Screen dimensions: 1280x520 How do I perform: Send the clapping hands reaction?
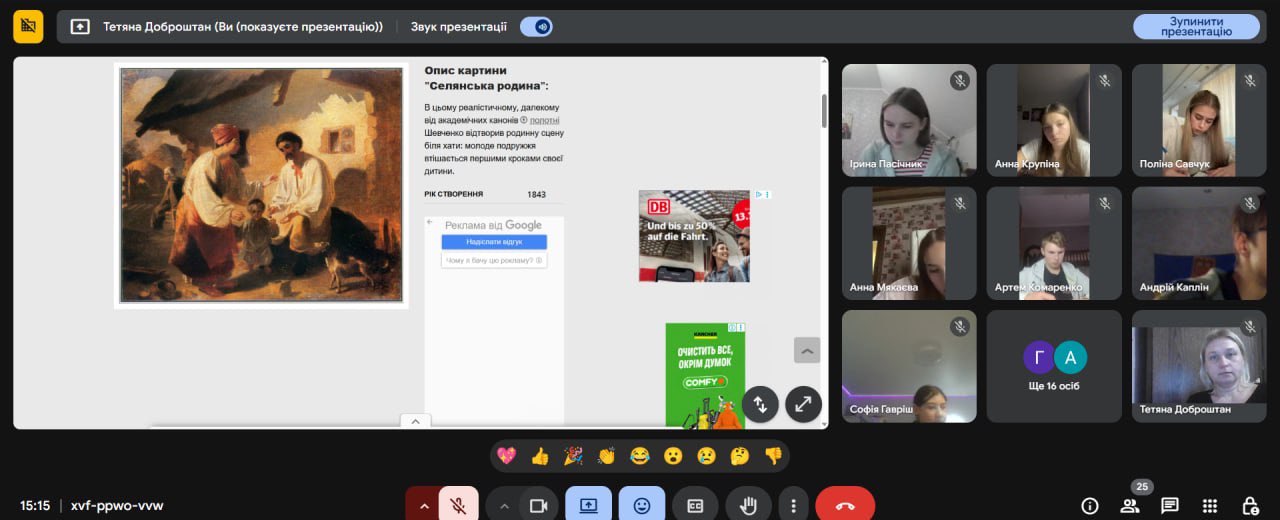[x=606, y=456]
